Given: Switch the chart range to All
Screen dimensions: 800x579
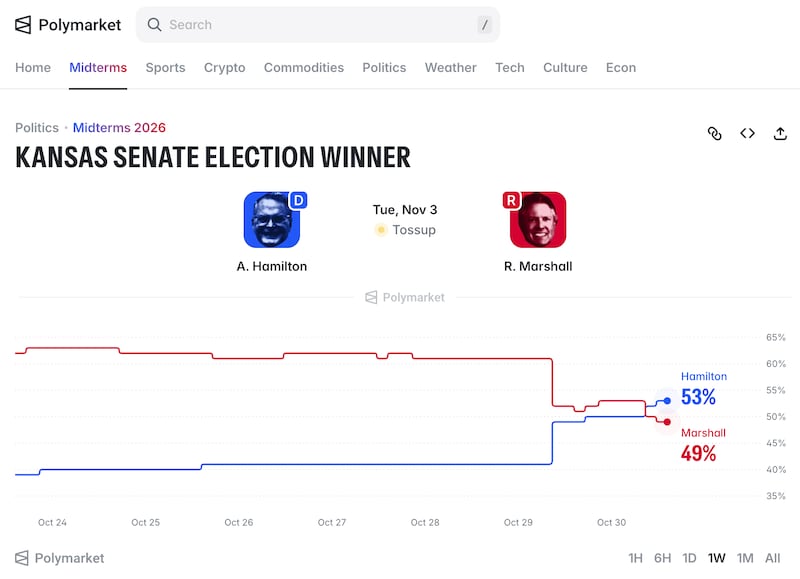Looking at the screenshot, I should (772, 558).
